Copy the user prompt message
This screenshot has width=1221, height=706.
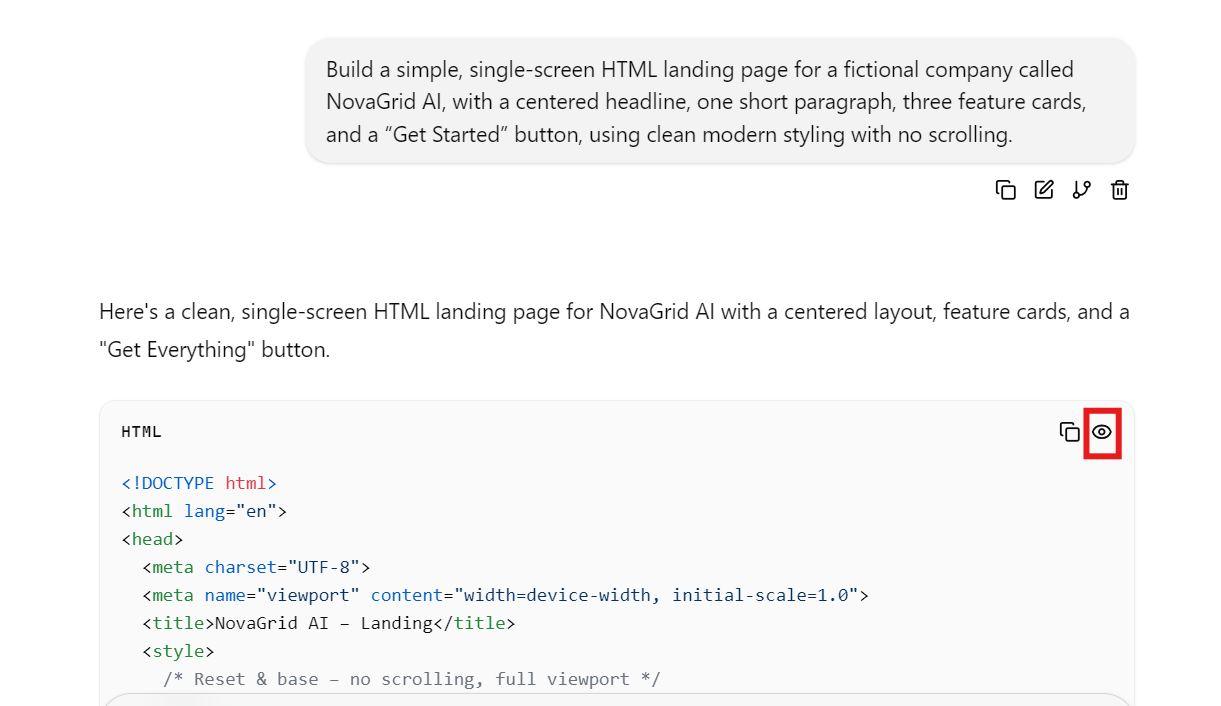1006,190
